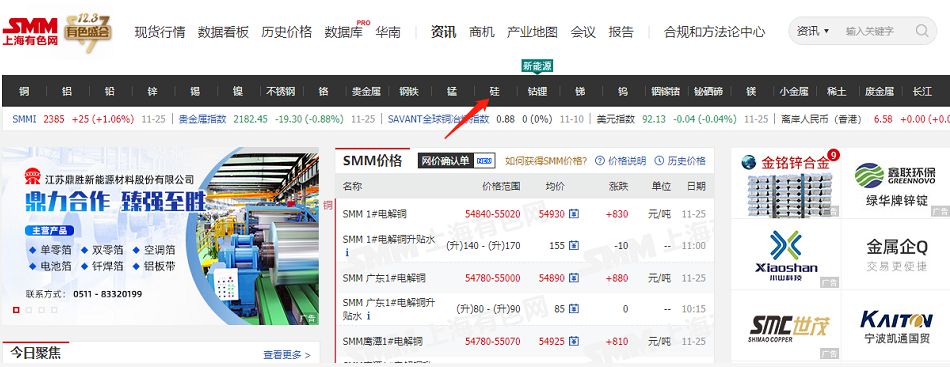Image resolution: width=950 pixels, height=367 pixels.
Task: Open 合规和方法论中心 in top menu
Action: 714,32
